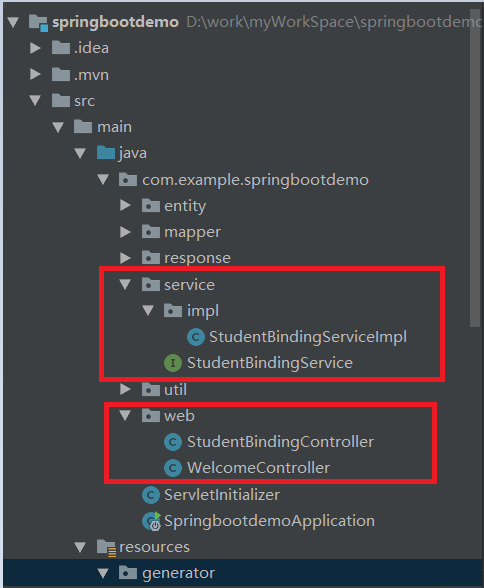Click the src folder icon
Screen dimensions: 484x588
click(61, 100)
